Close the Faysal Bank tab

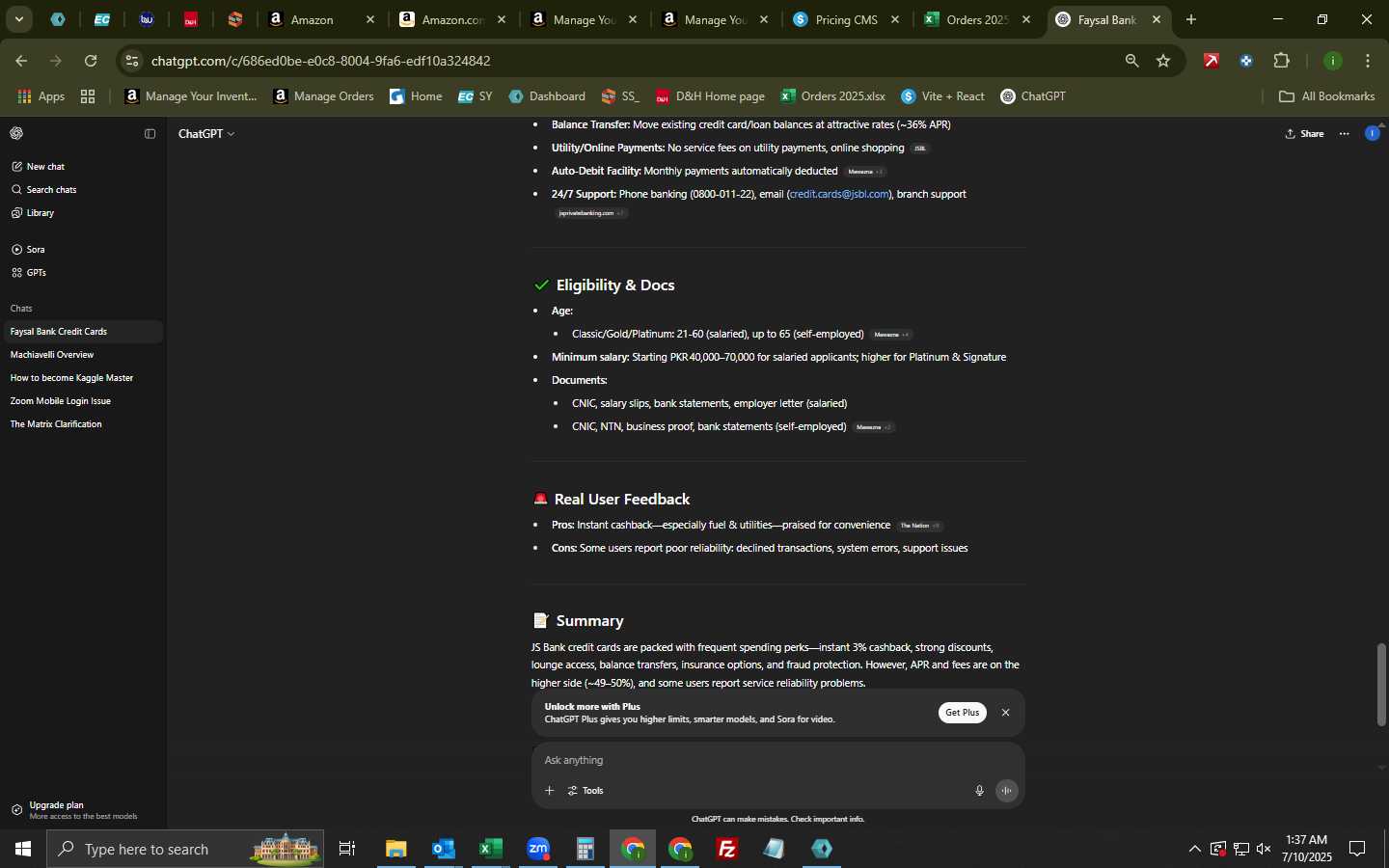(1157, 19)
